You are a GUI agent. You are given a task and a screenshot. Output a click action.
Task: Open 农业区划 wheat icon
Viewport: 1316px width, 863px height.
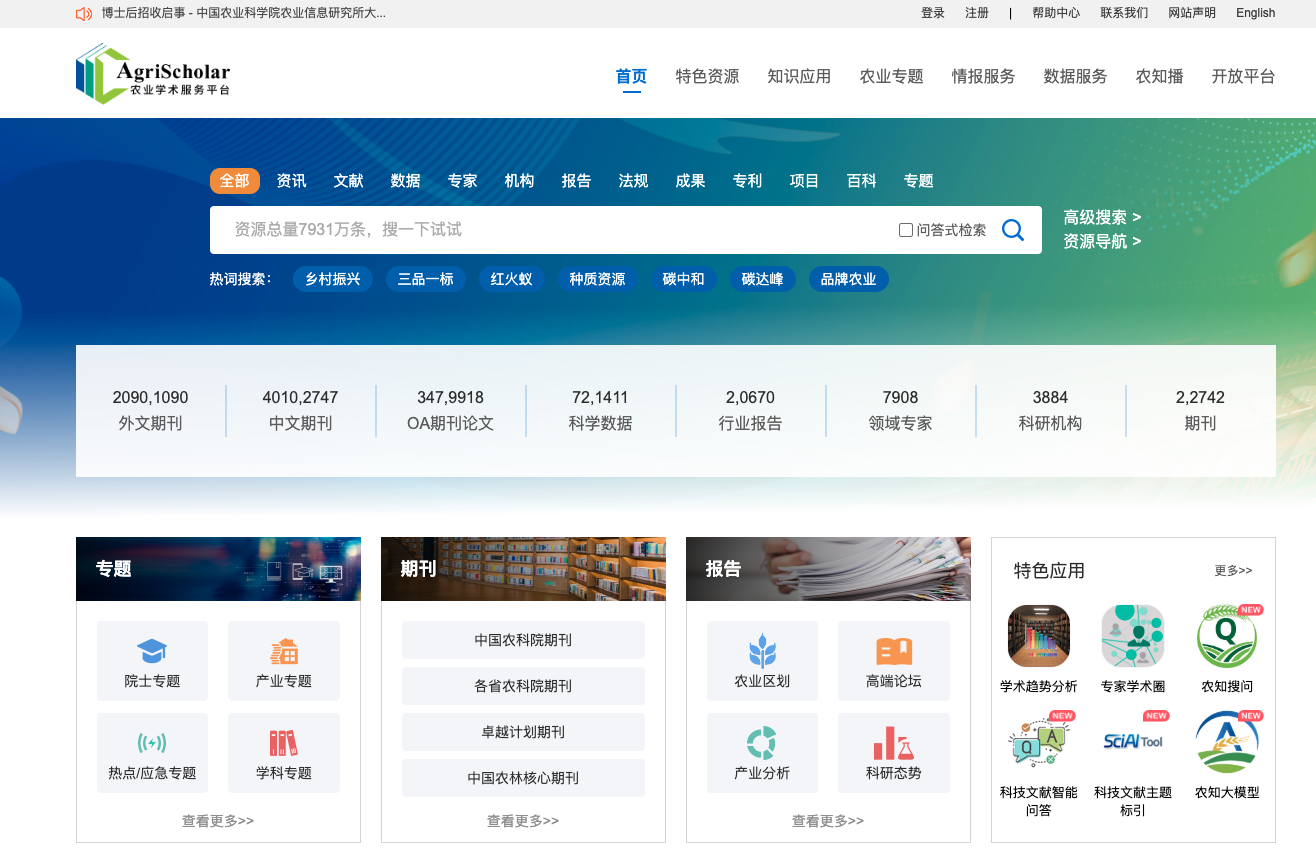click(x=762, y=652)
